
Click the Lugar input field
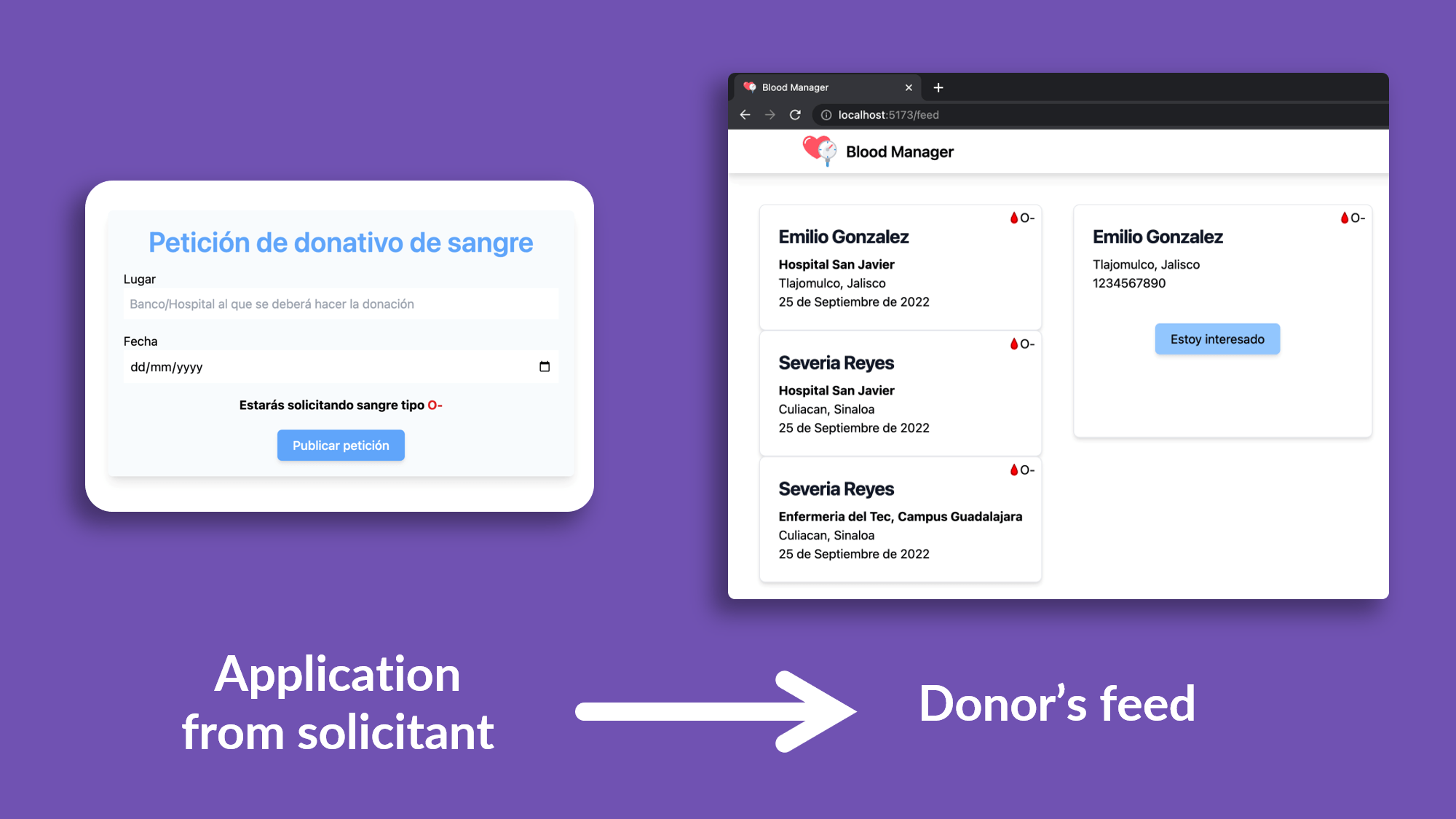tap(340, 304)
